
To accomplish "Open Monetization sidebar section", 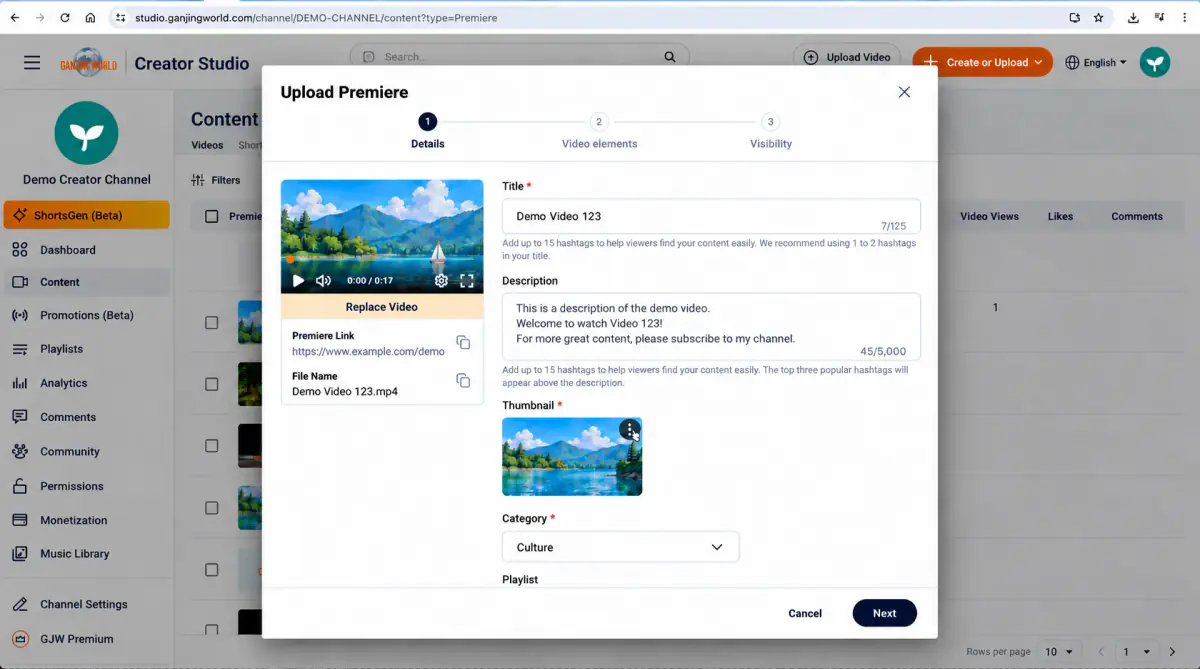I will click(86, 520).
